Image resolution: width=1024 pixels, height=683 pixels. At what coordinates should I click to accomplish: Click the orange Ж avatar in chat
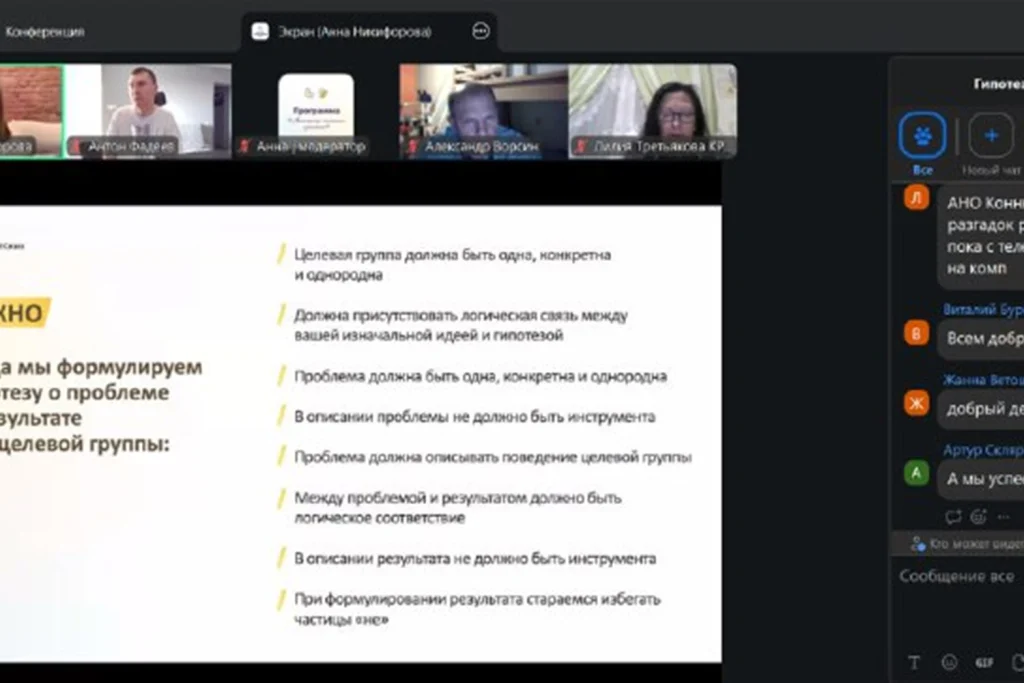(916, 403)
